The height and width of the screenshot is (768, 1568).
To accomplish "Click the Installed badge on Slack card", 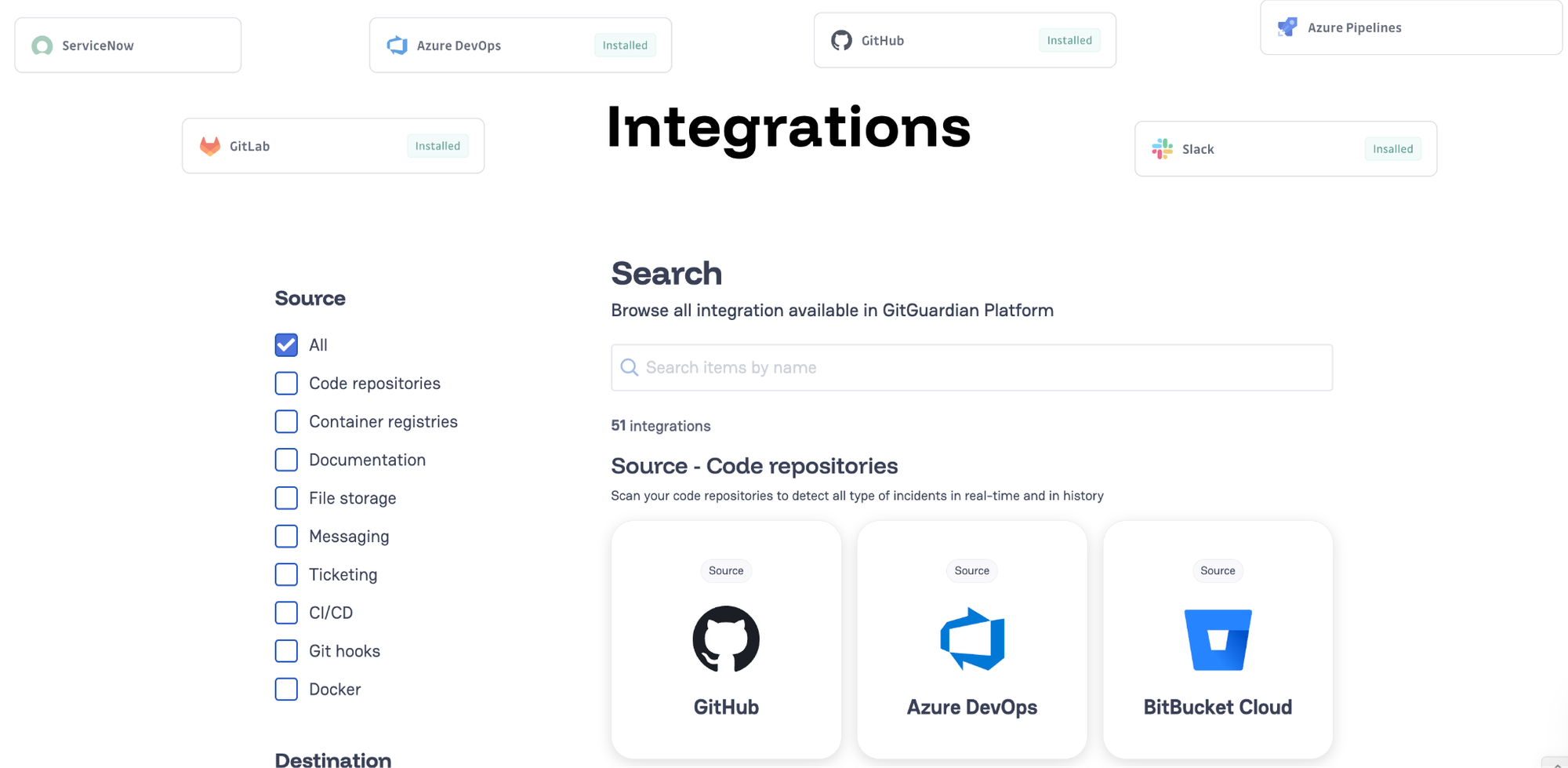I will [x=1392, y=149].
